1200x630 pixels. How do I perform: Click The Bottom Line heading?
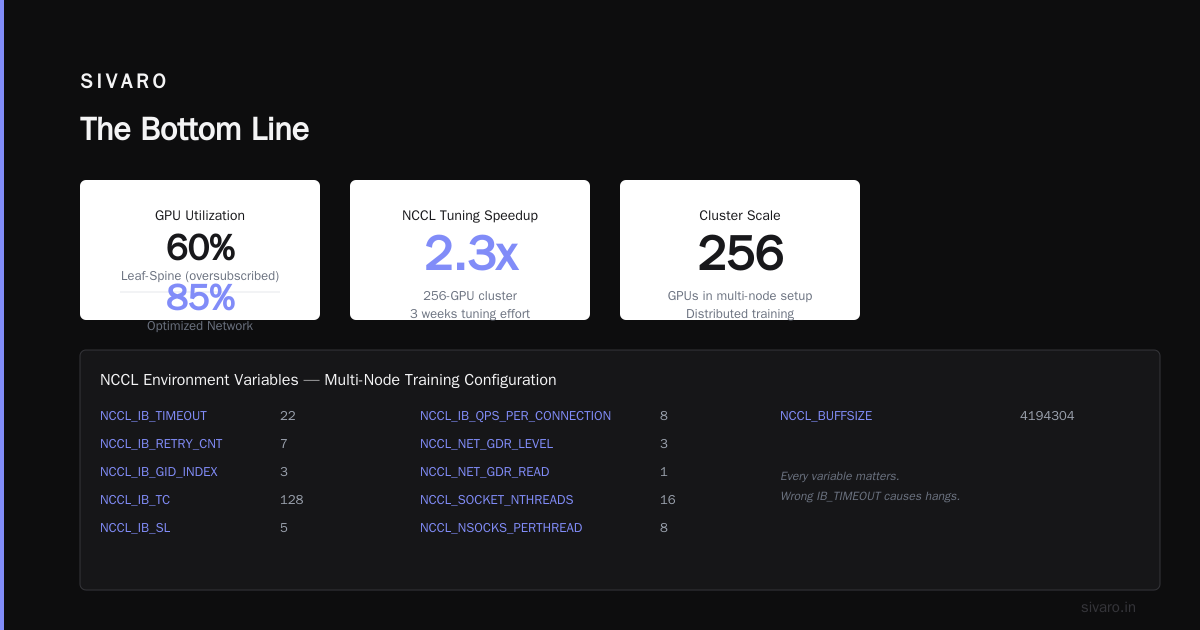coord(194,129)
